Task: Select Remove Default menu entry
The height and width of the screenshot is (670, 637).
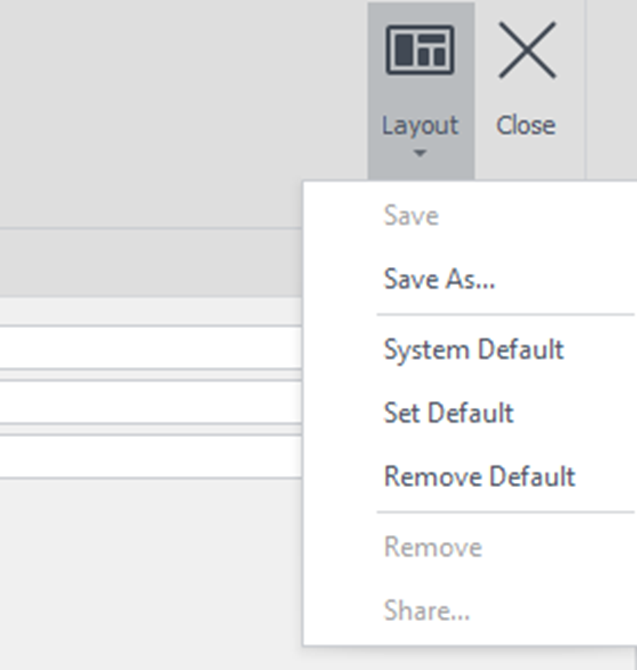Action: [479, 476]
